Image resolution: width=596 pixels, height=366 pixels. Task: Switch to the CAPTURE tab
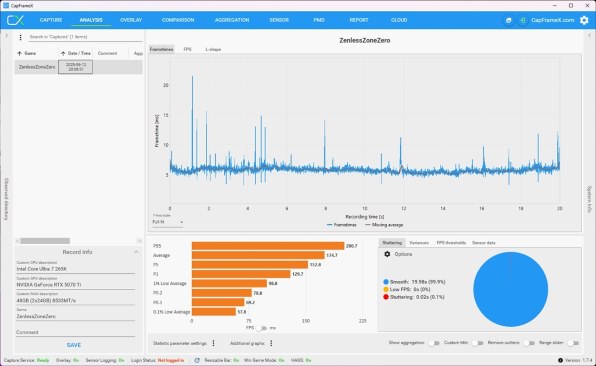51,20
